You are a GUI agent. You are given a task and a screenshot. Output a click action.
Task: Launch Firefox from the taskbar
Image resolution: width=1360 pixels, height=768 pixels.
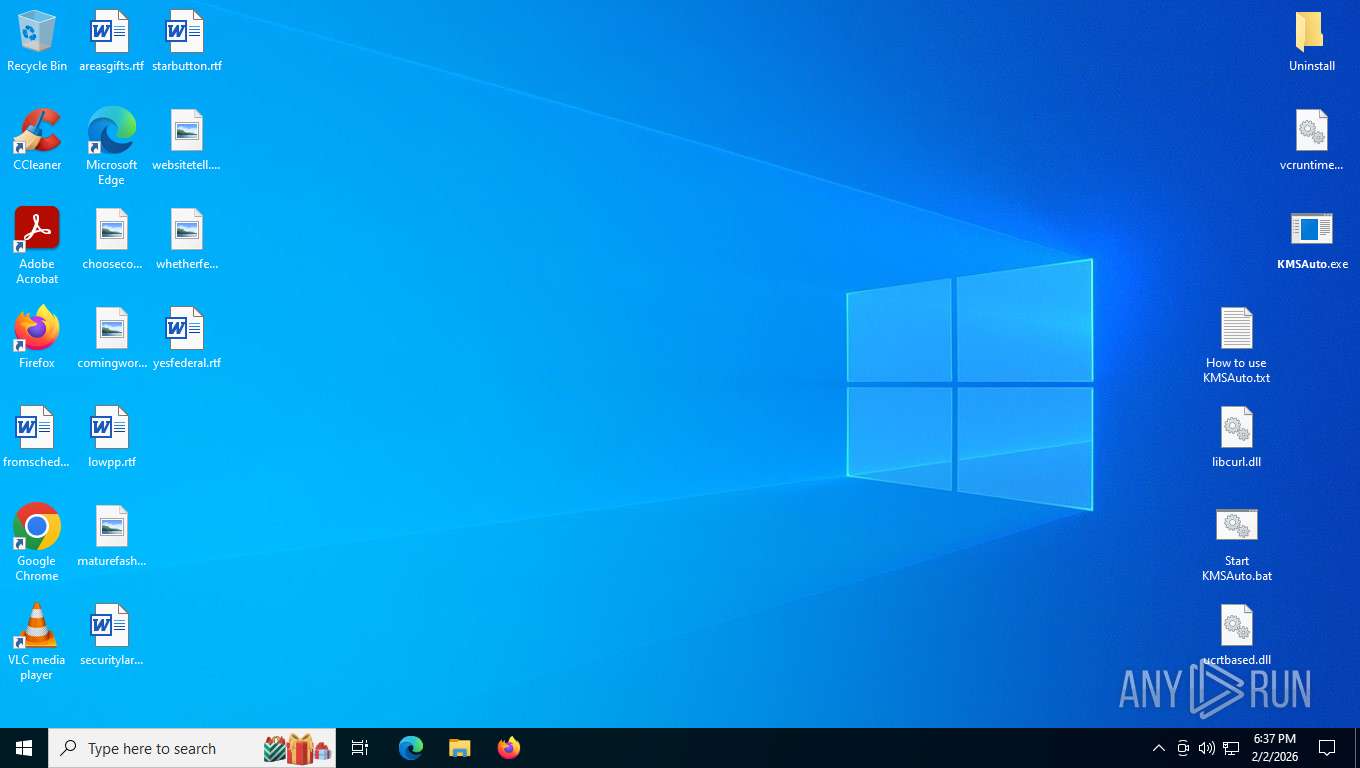pos(509,748)
